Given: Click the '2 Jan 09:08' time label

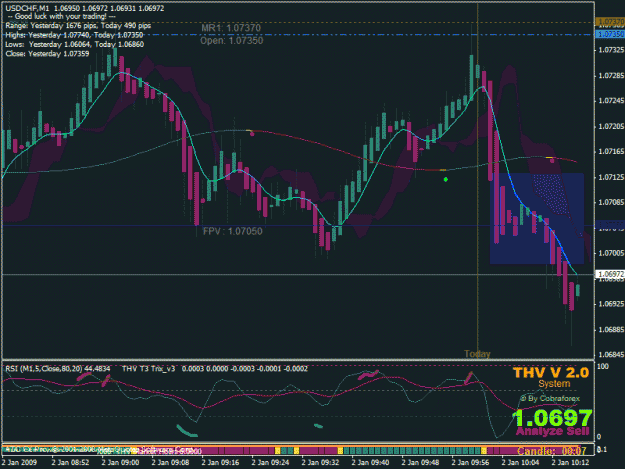Looking at the screenshot, I should (171, 463).
